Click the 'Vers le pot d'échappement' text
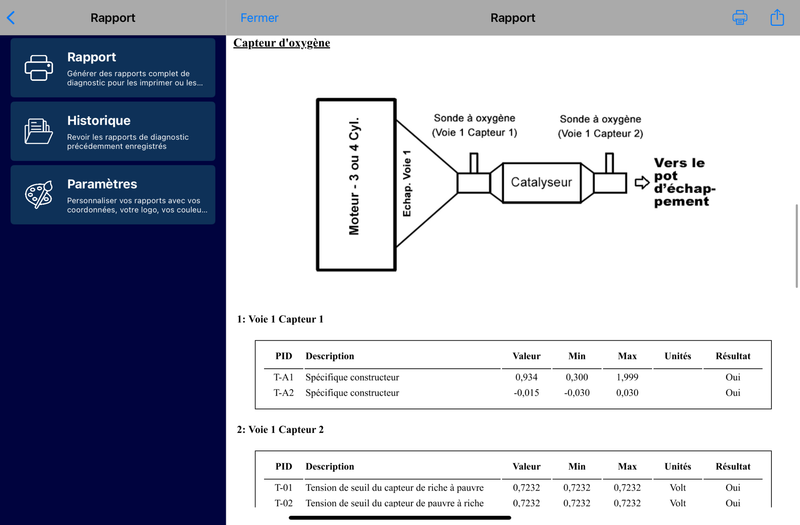The width and height of the screenshot is (800, 525). [x=685, y=182]
